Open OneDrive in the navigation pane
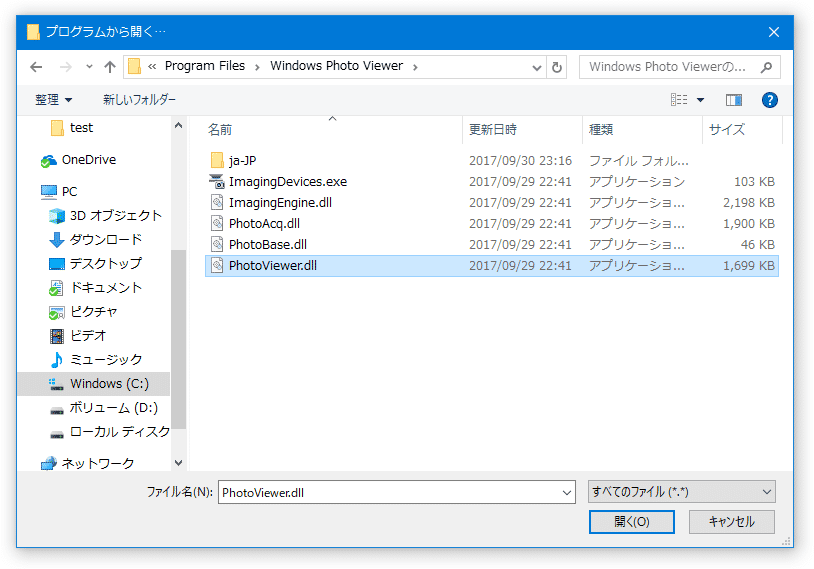This screenshot has width=814, height=569. [79, 160]
